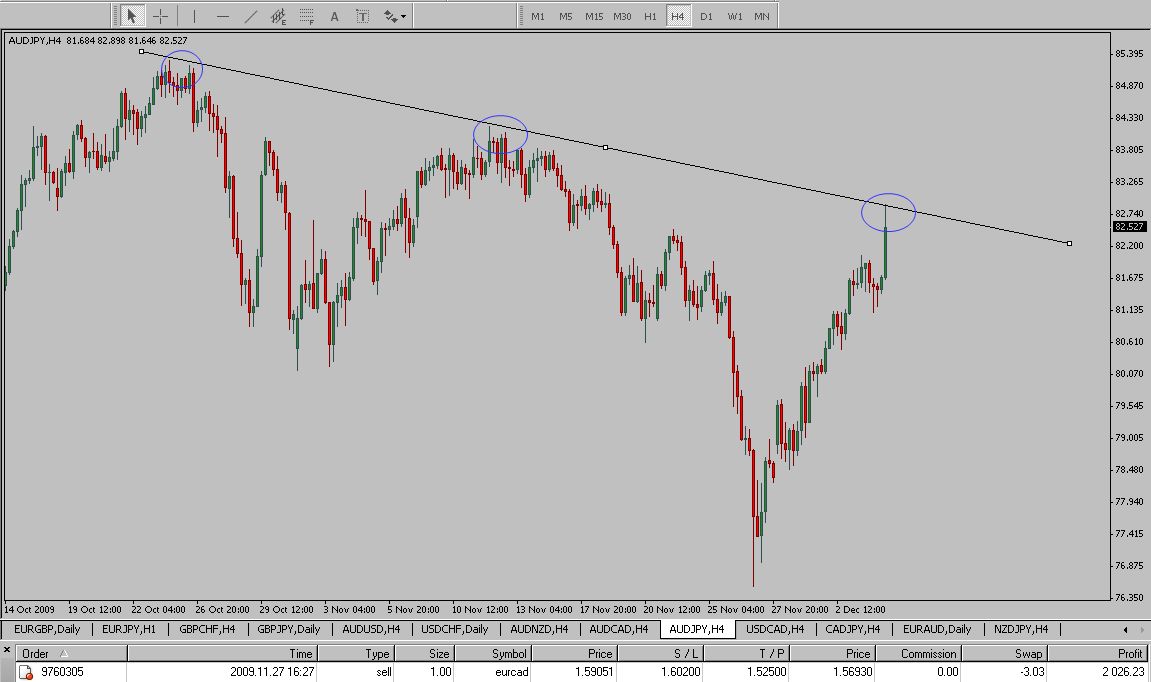Choose the vertical line drawing tool
The height and width of the screenshot is (682, 1151).
[x=194, y=16]
